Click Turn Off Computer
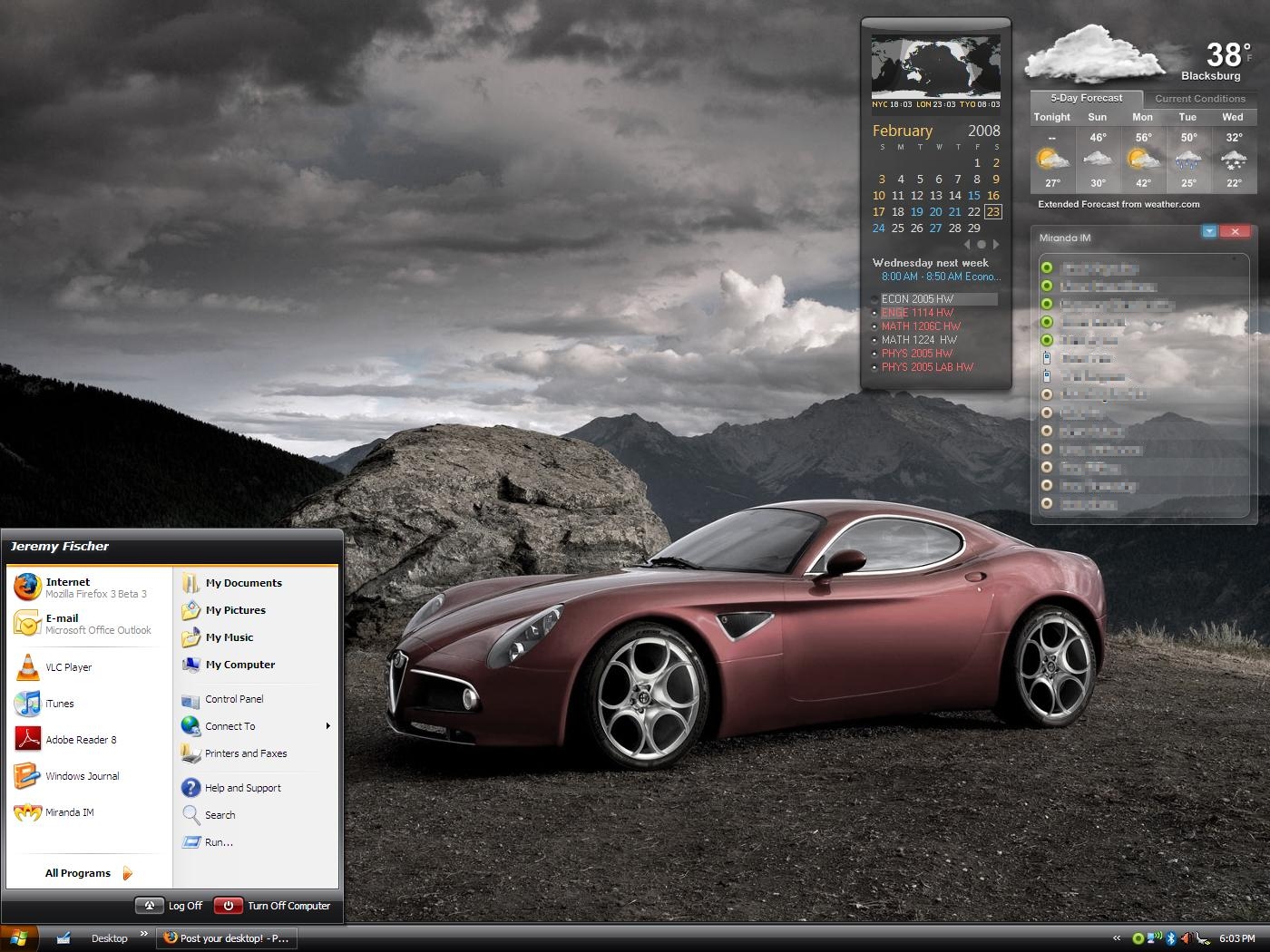This screenshot has width=1270, height=952. point(273,906)
